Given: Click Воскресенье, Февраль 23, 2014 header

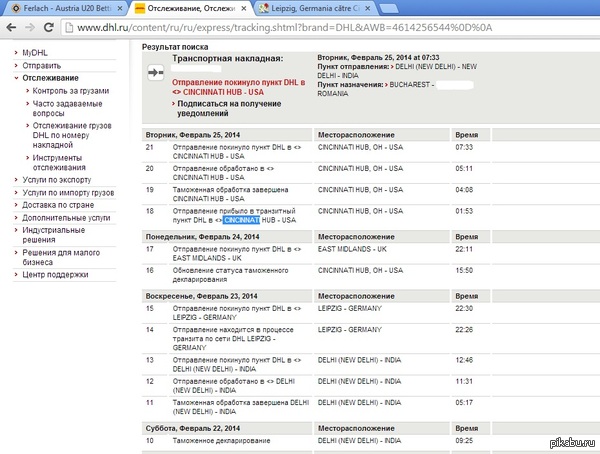Looking at the screenshot, I should tap(201, 296).
